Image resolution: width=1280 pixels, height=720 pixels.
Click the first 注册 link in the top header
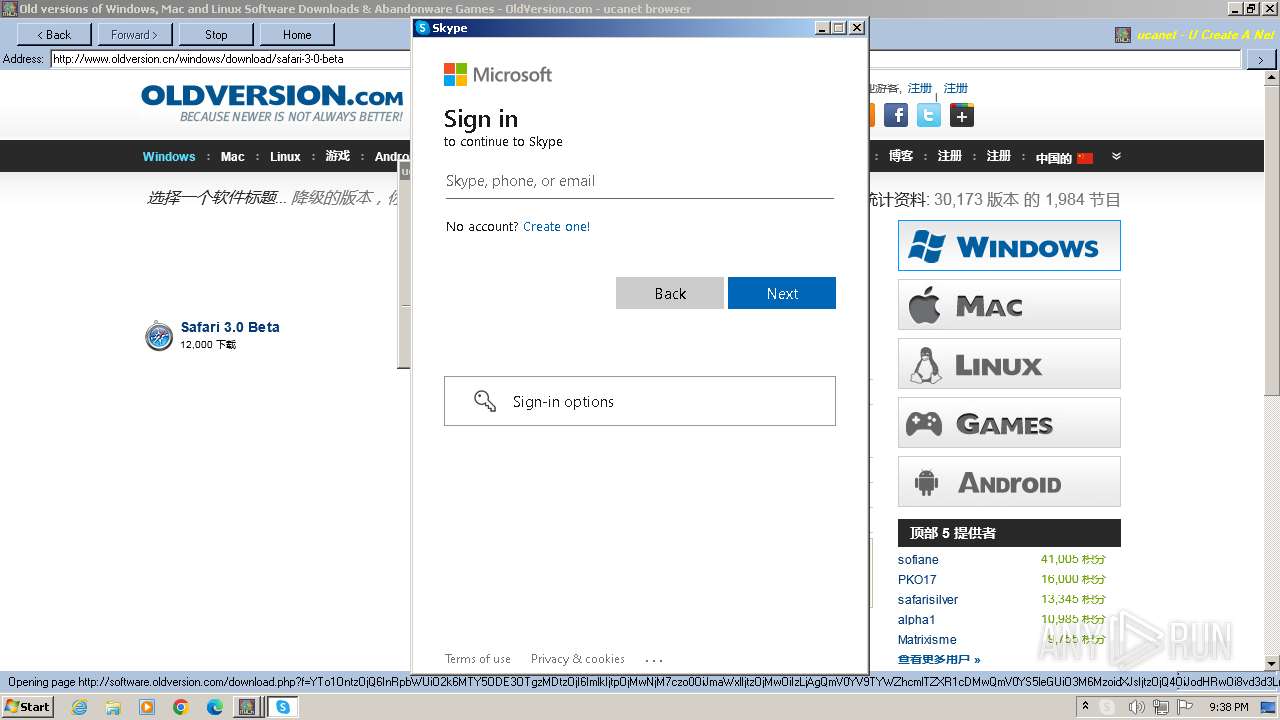tap(919, 88)
